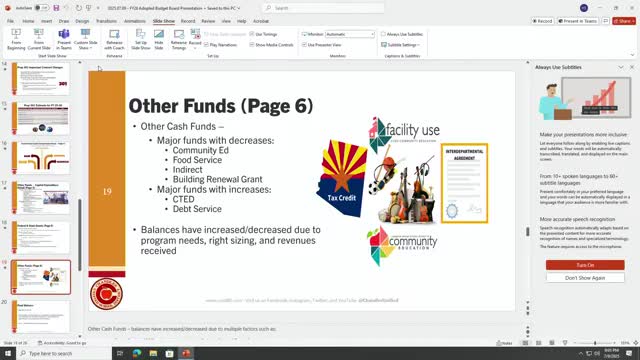Start slideshow From Current Slide
The image size is (640, 360).
pyautogui.click(x=39, y=39)
